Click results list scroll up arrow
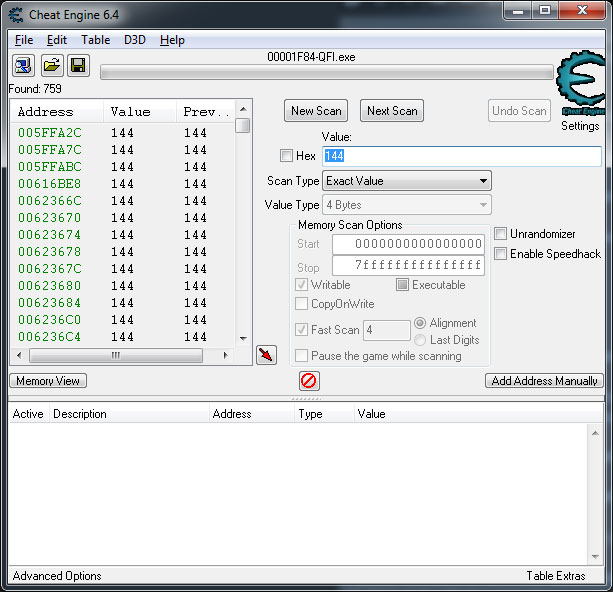Screen dimensions: 613x592 243,109
